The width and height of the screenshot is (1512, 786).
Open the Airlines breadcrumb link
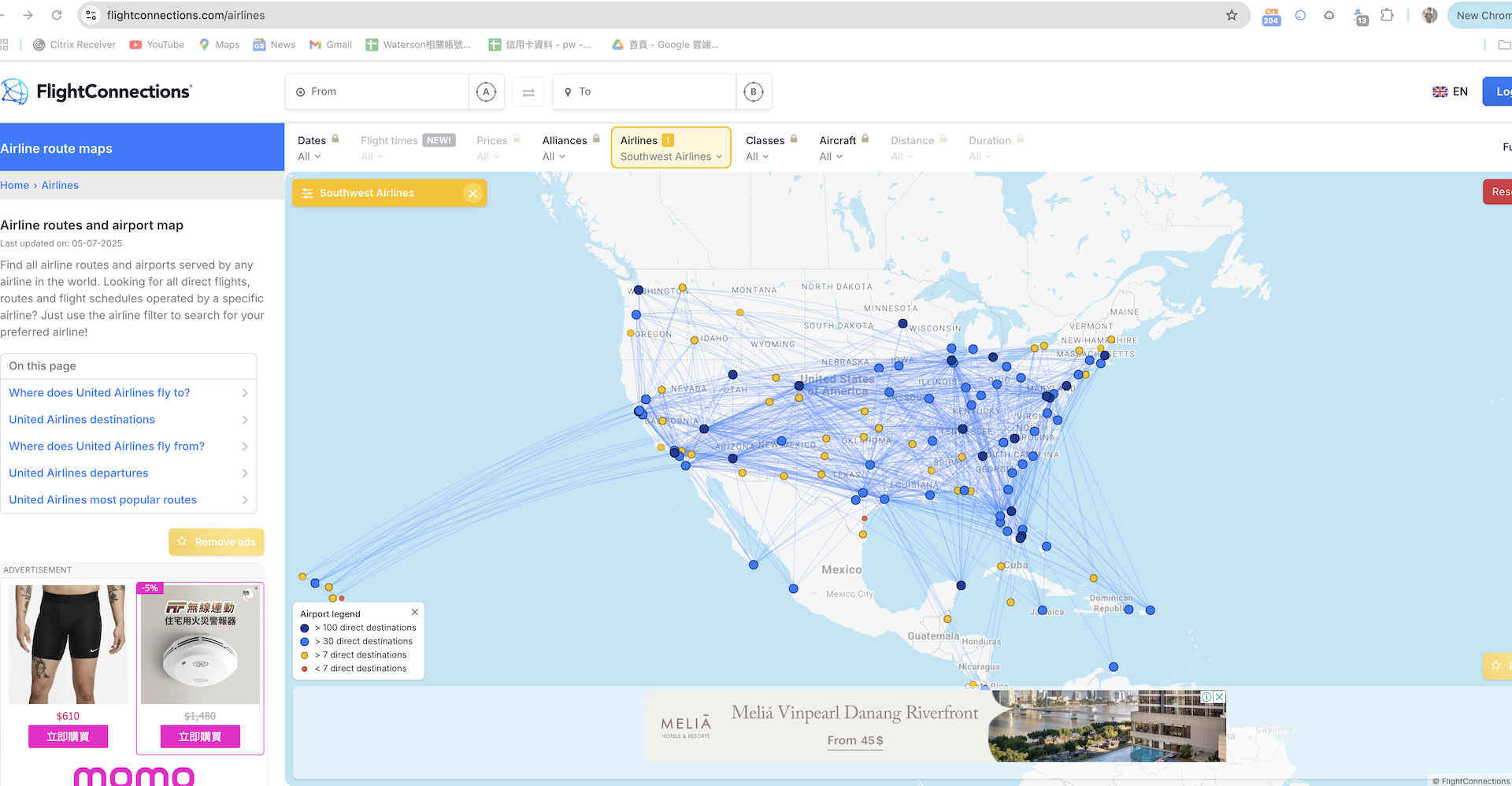pyautogui.click(x=60, y=185)
